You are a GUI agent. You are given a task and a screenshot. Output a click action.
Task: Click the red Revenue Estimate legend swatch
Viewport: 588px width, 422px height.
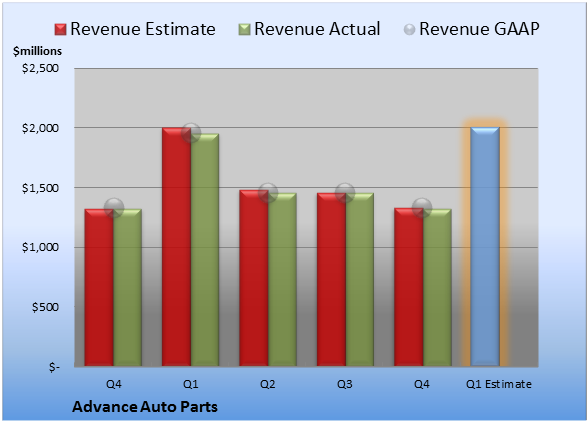coord(60,29)
